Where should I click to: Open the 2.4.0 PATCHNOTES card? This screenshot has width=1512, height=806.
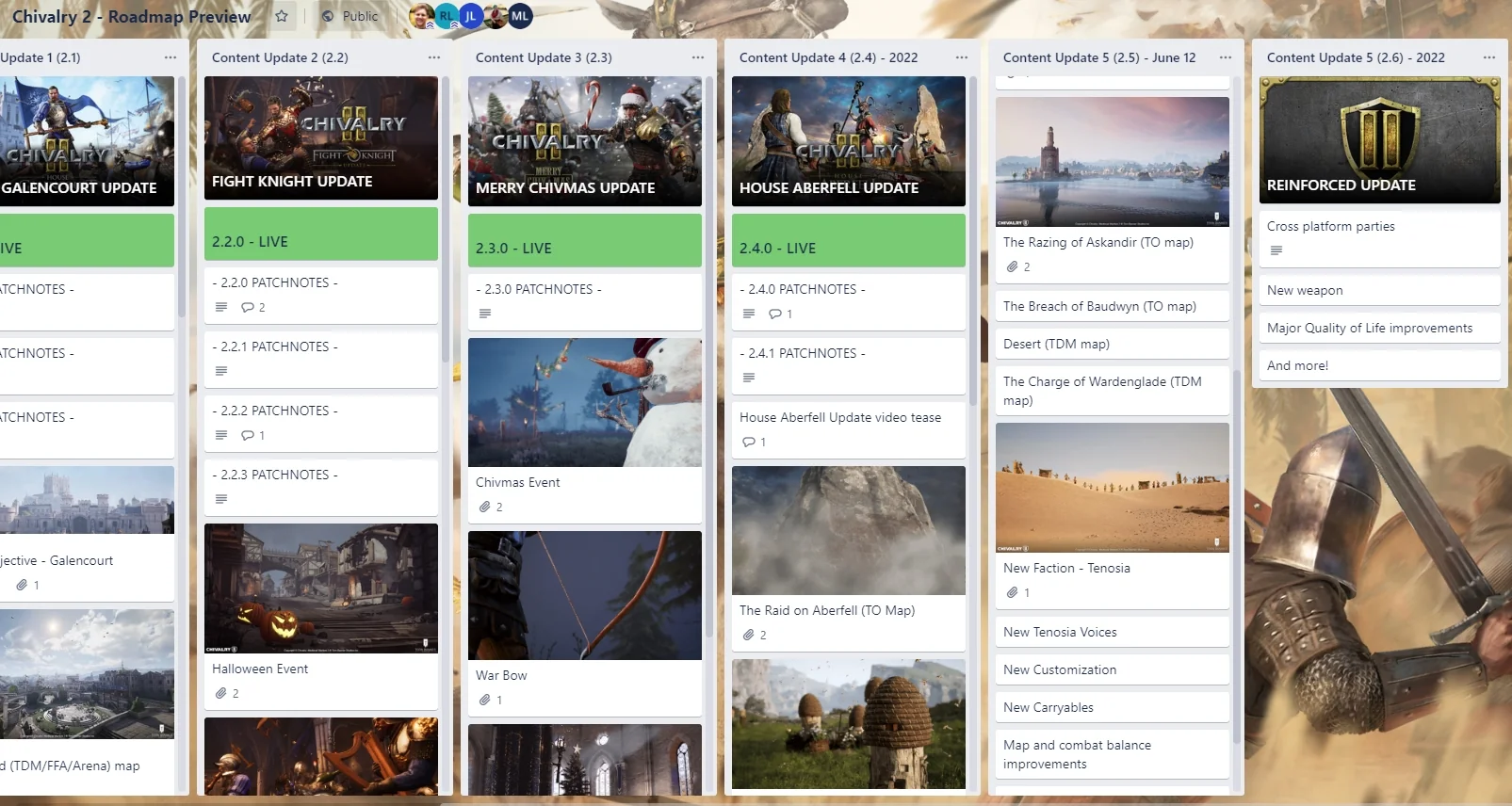pos(849,301)
